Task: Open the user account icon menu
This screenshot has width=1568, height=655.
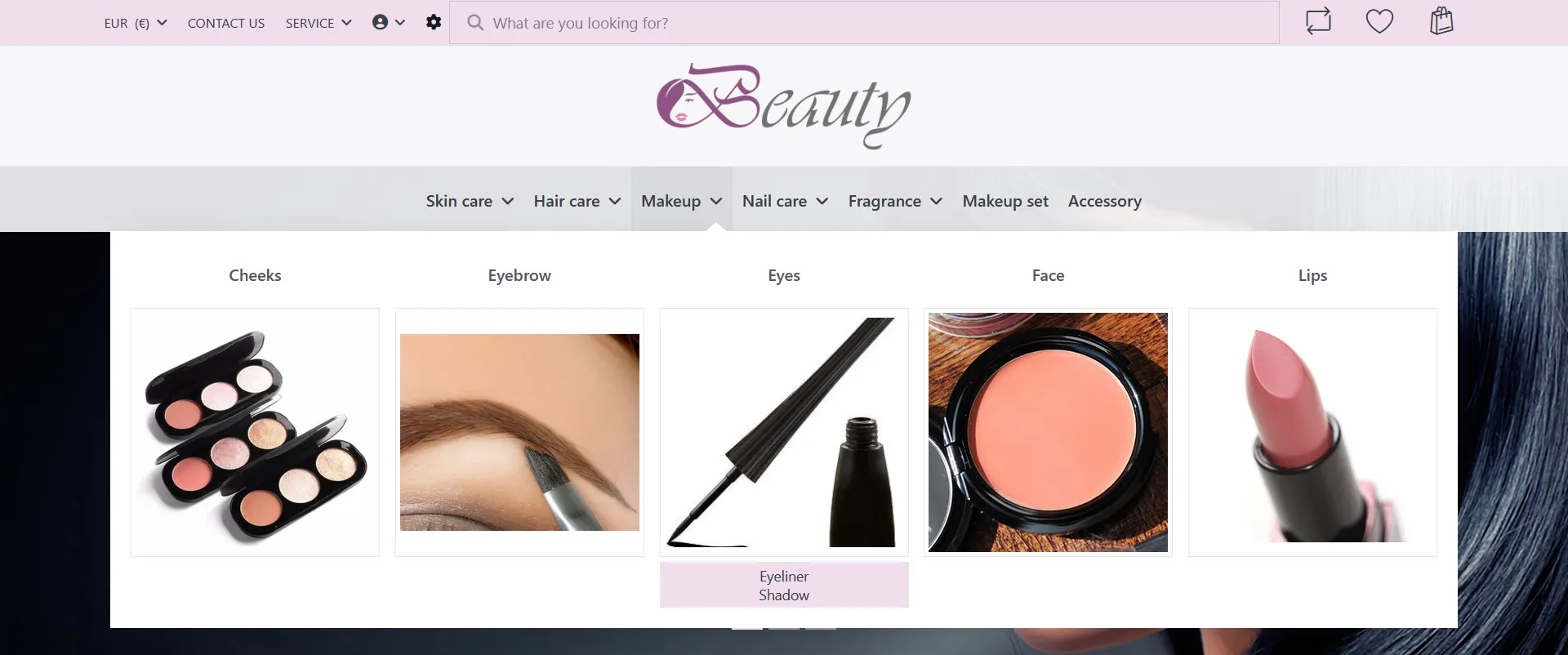Action: point(389,22)
